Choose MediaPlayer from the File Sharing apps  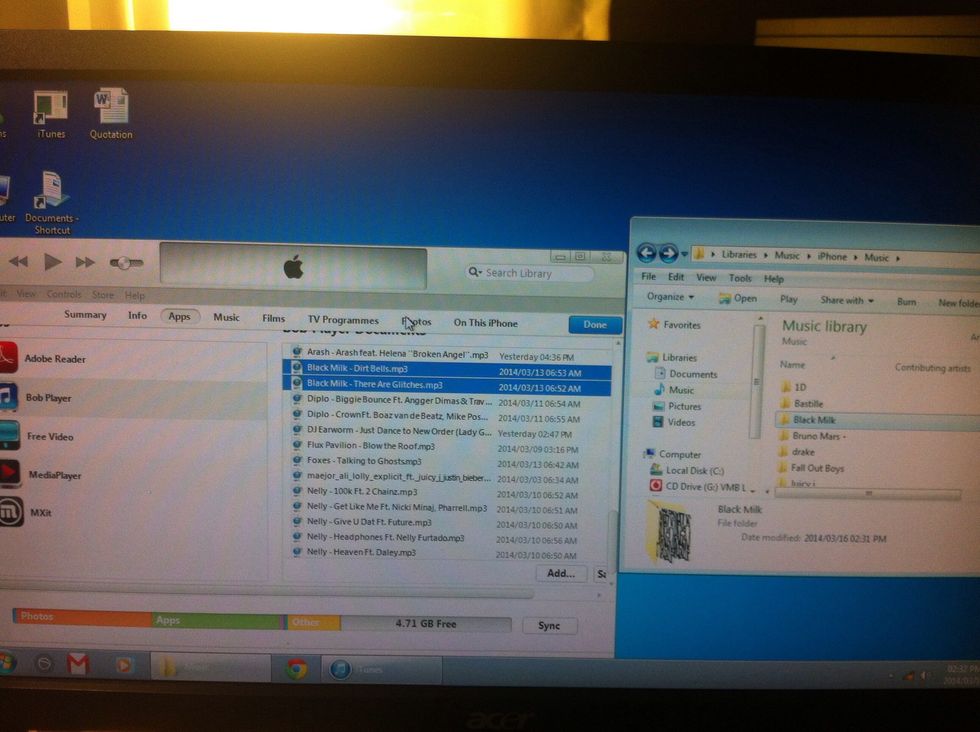point(55,474)
